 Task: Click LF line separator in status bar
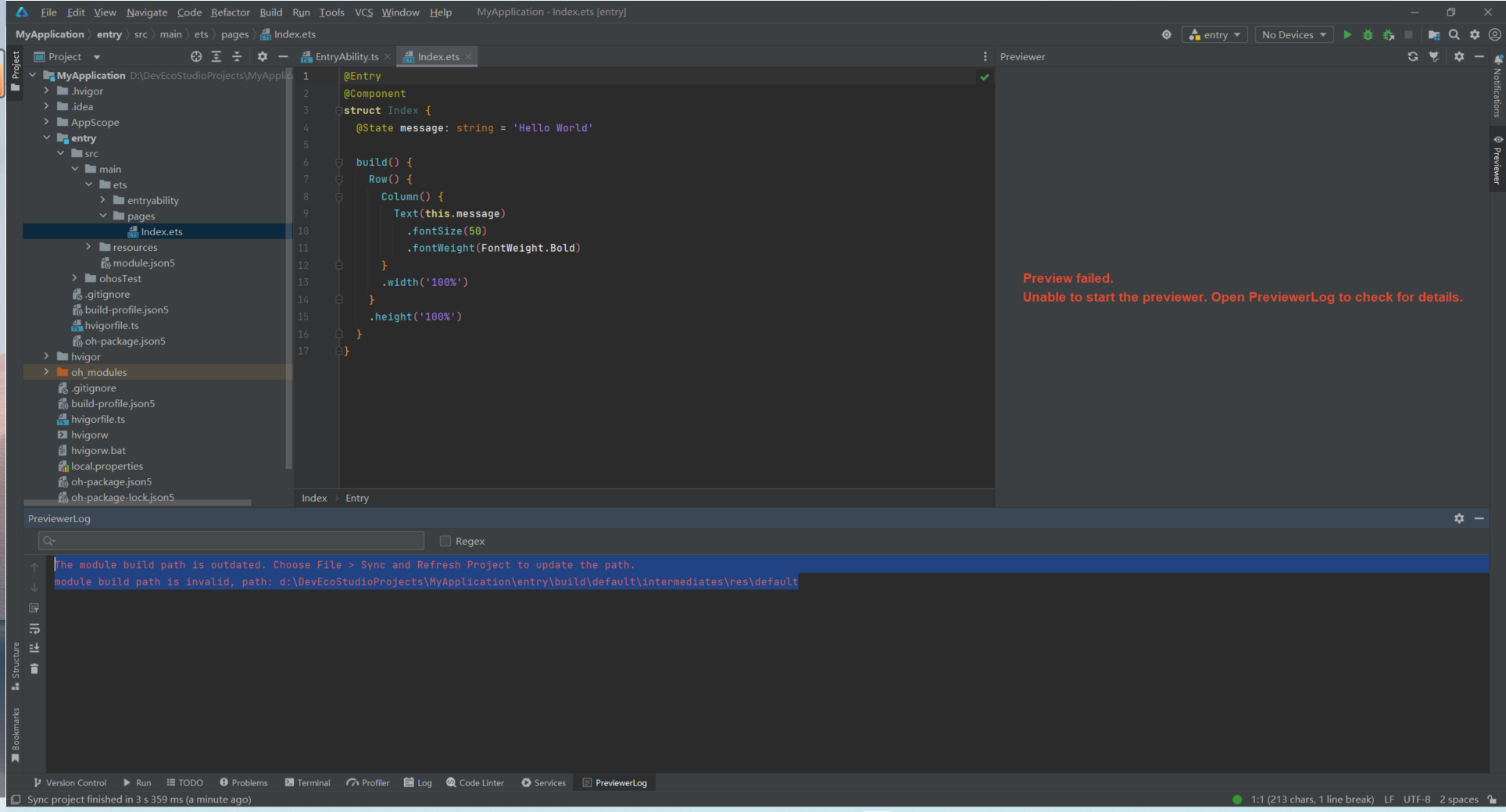point(1389,799)
